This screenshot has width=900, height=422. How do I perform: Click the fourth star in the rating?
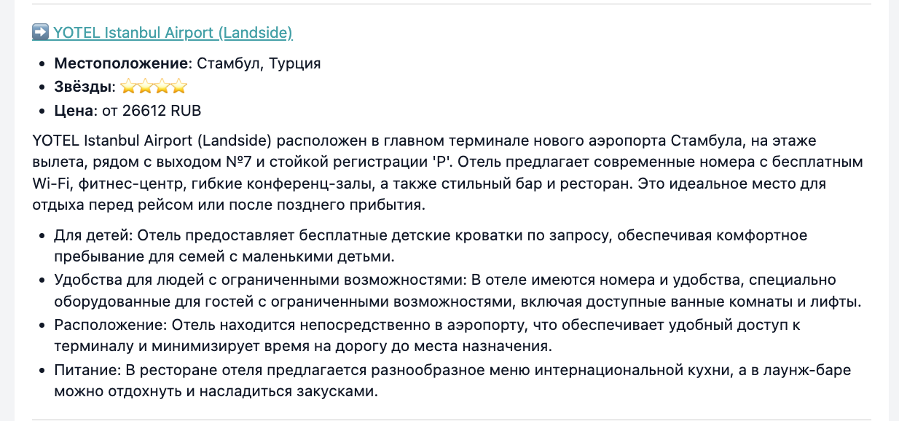pyautogui.click(x=179, y=87)
